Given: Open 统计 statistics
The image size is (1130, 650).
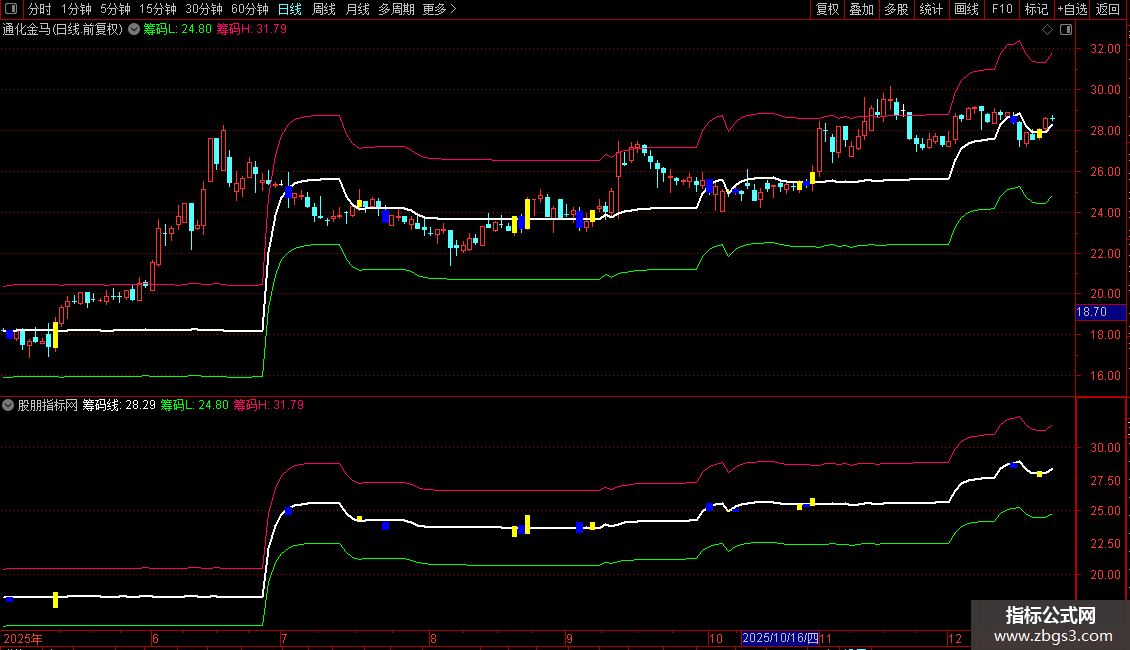Looking at the screenshot, I should click(x=930, y=9).
